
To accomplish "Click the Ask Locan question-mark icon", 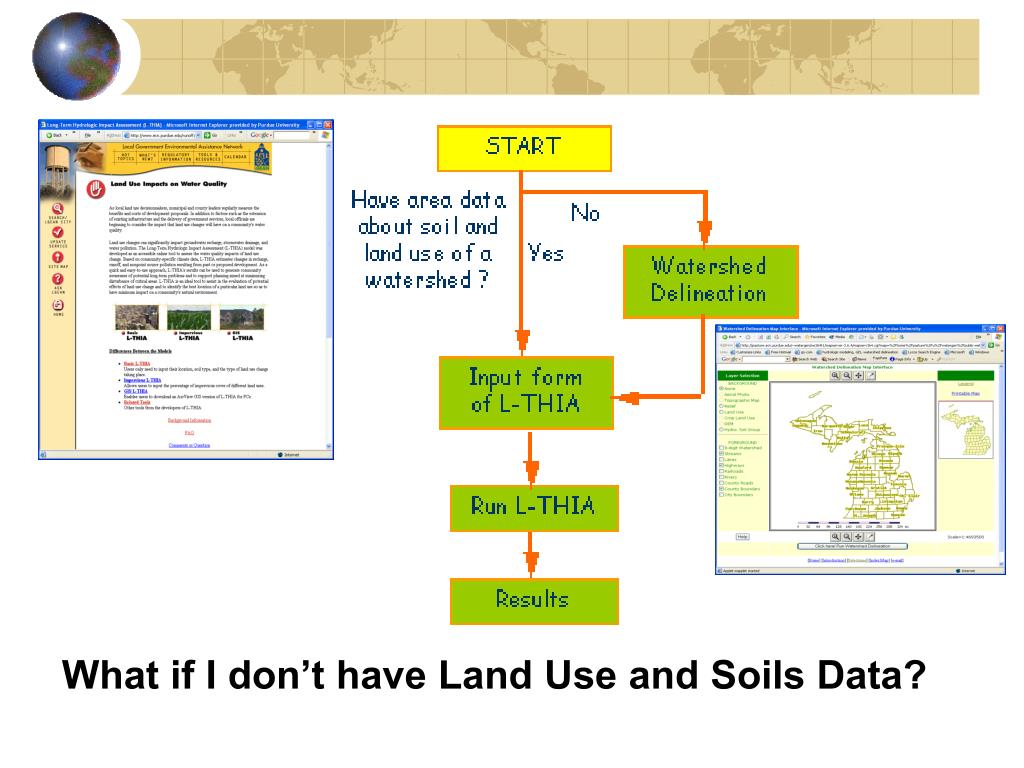I will pos(57,279).
